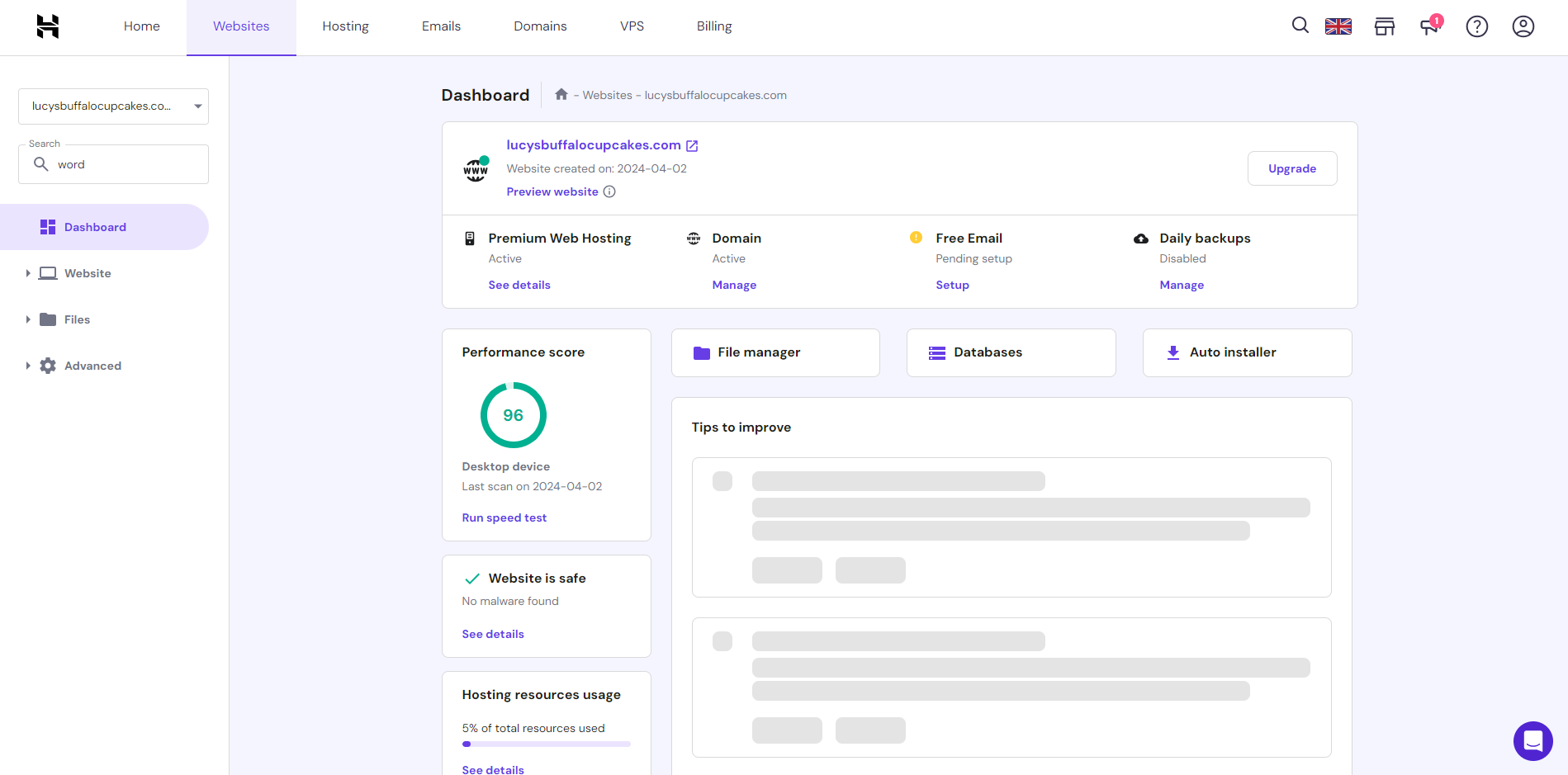Image resolution: width=1568 pixels, height=775 pixels.
Task: Select the Websites tab
Action: pyautogui.click(x=241, y=26)
